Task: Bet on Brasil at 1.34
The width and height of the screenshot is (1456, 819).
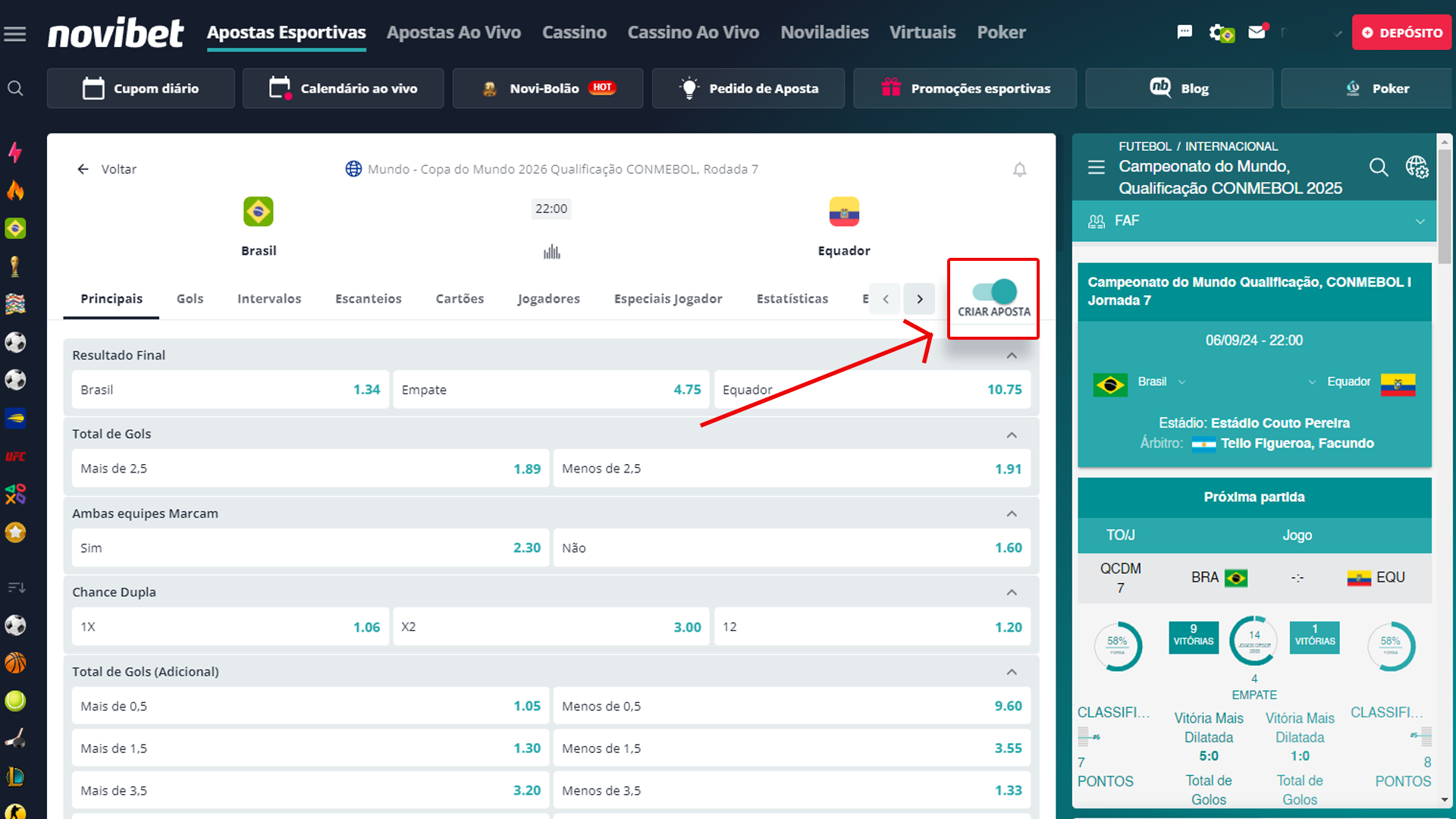Action: coord(231,390)
